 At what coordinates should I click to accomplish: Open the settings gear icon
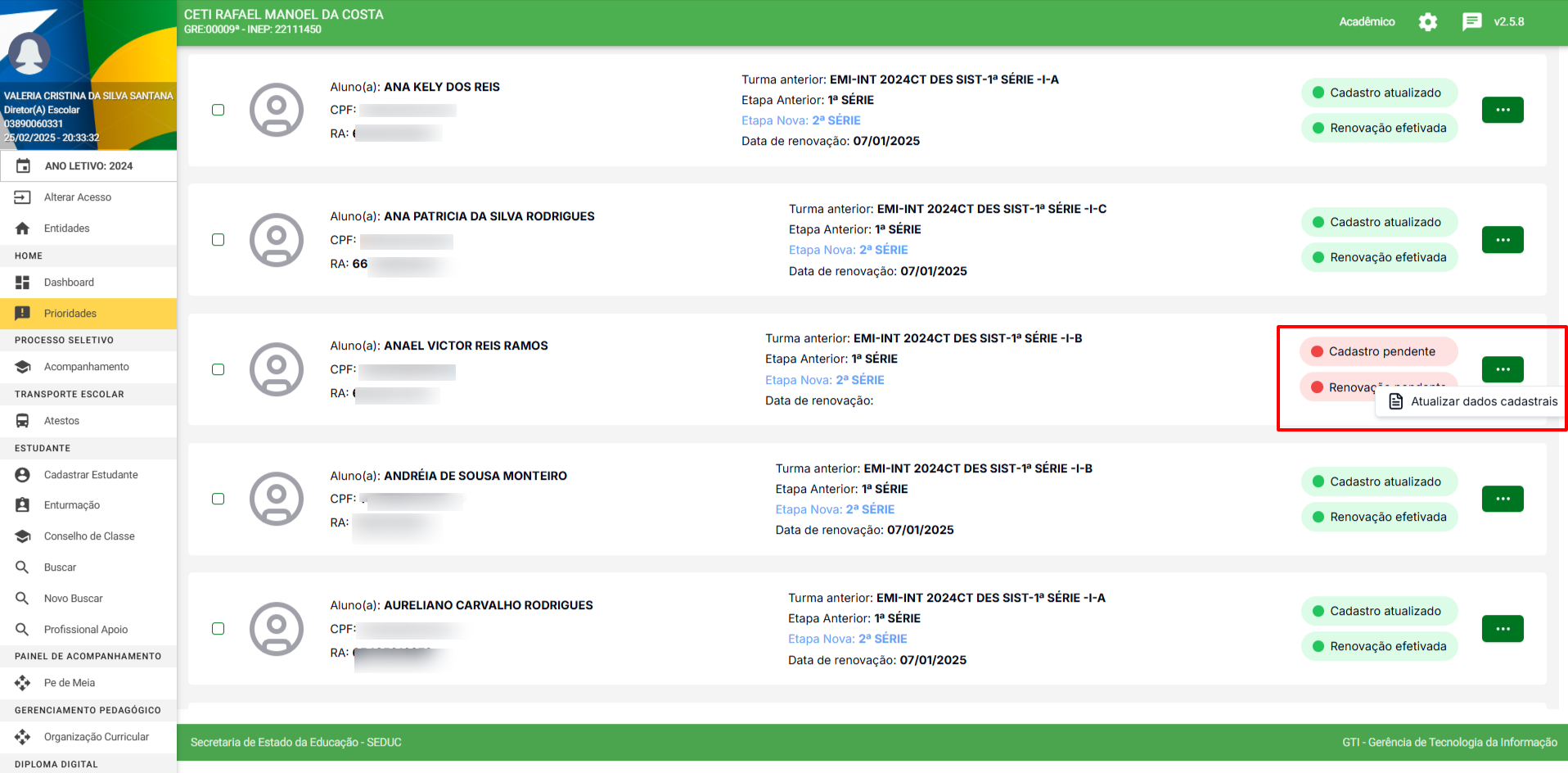click(1427, 22)
